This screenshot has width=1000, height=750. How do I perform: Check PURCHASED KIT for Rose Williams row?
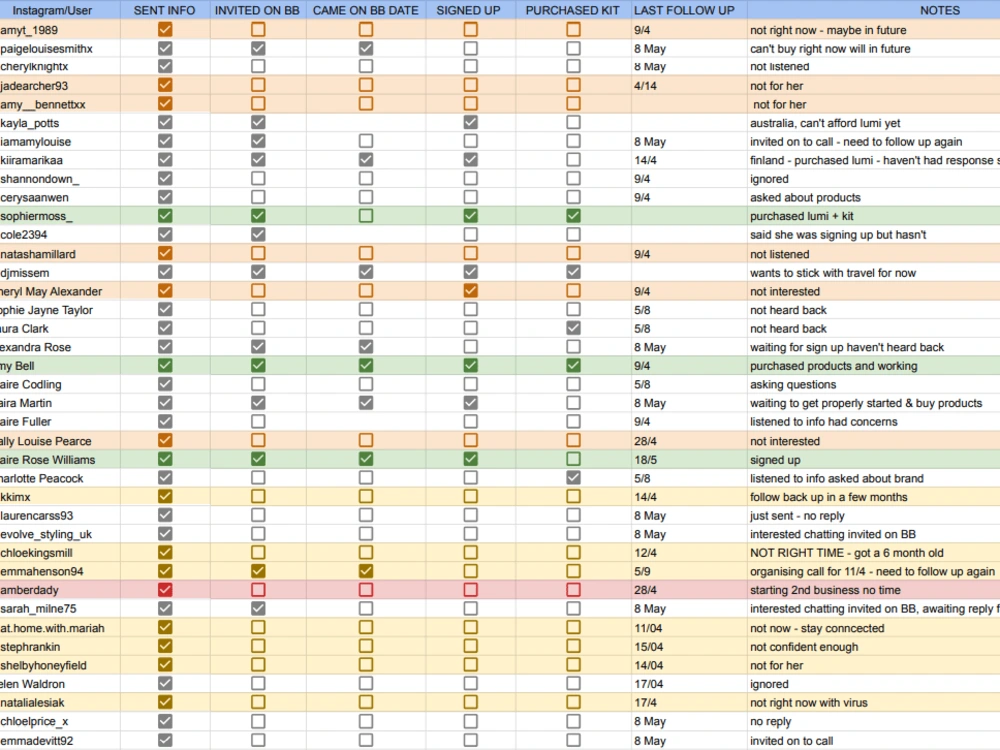(x=573, y=459)
